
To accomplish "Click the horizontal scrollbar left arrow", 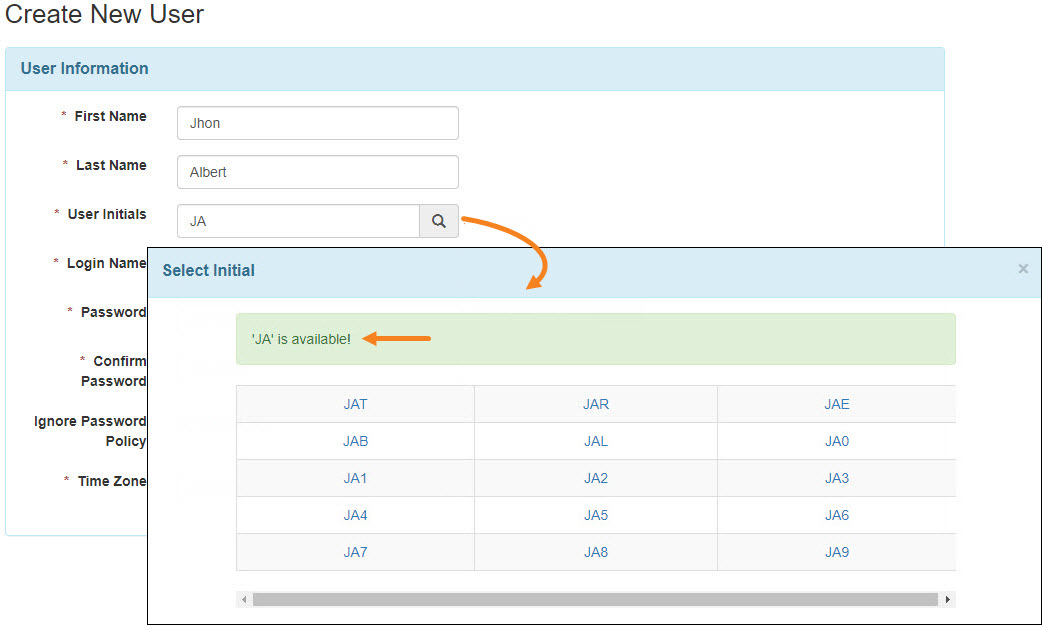I will 244,599.
